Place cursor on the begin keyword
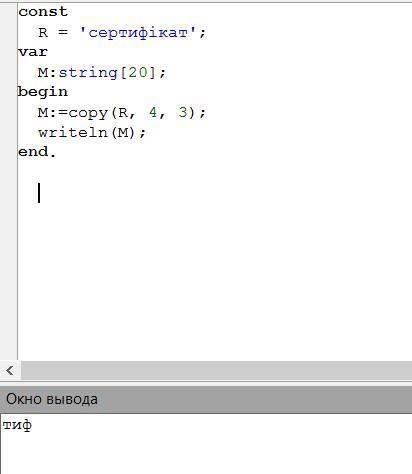Screen dimensions: 412x474 [43, 92]
